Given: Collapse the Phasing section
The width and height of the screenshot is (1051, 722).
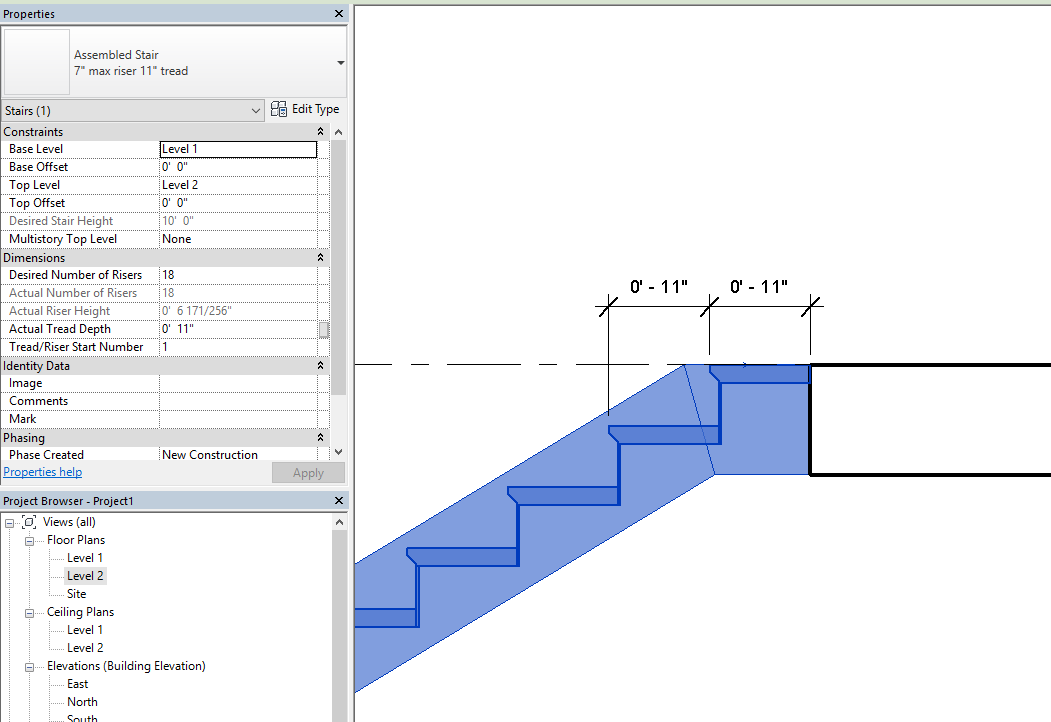Looking at the screenshot, I should pos(320,437).
